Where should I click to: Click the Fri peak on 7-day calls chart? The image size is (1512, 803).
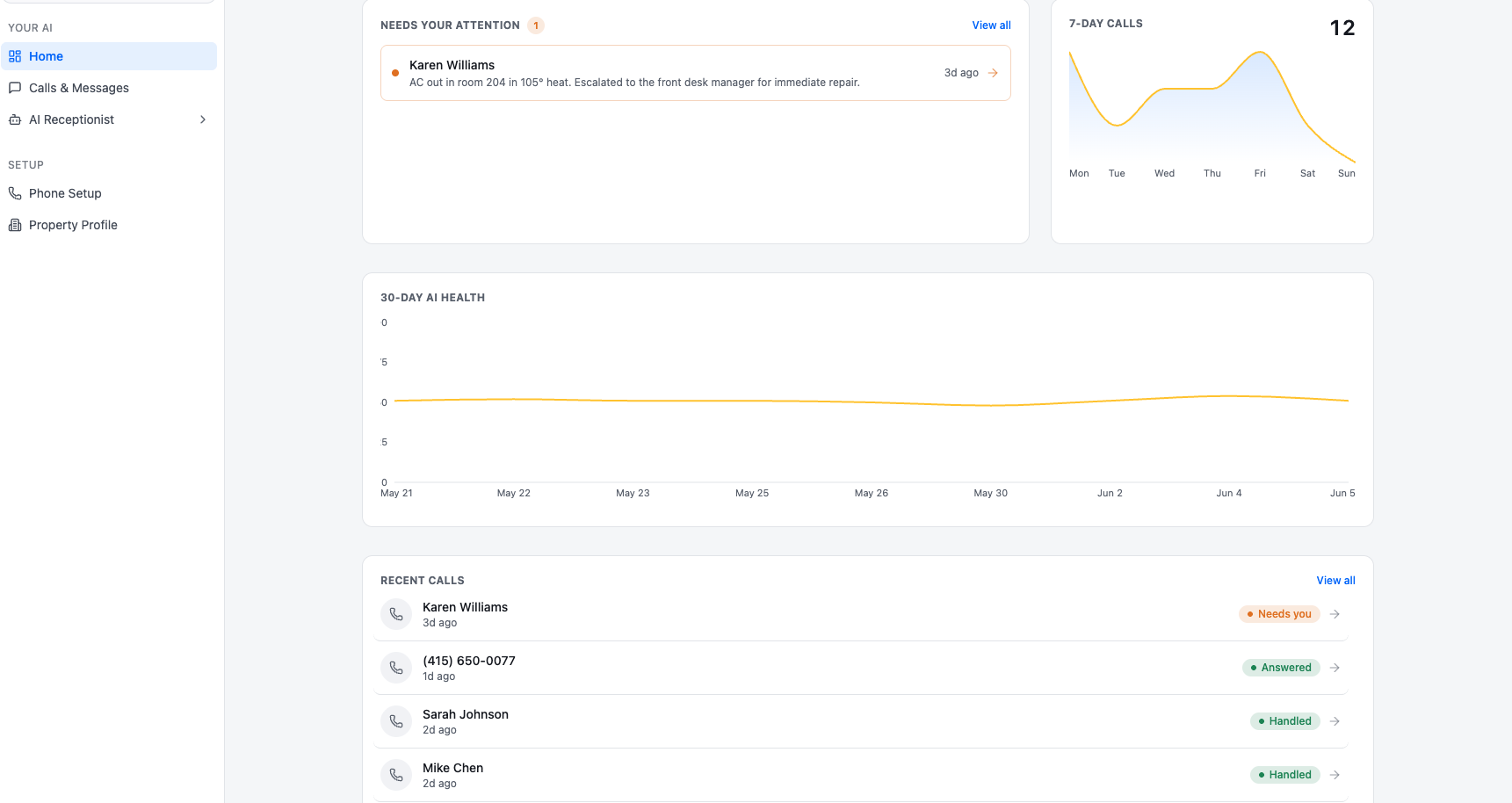pos(1260,53)
